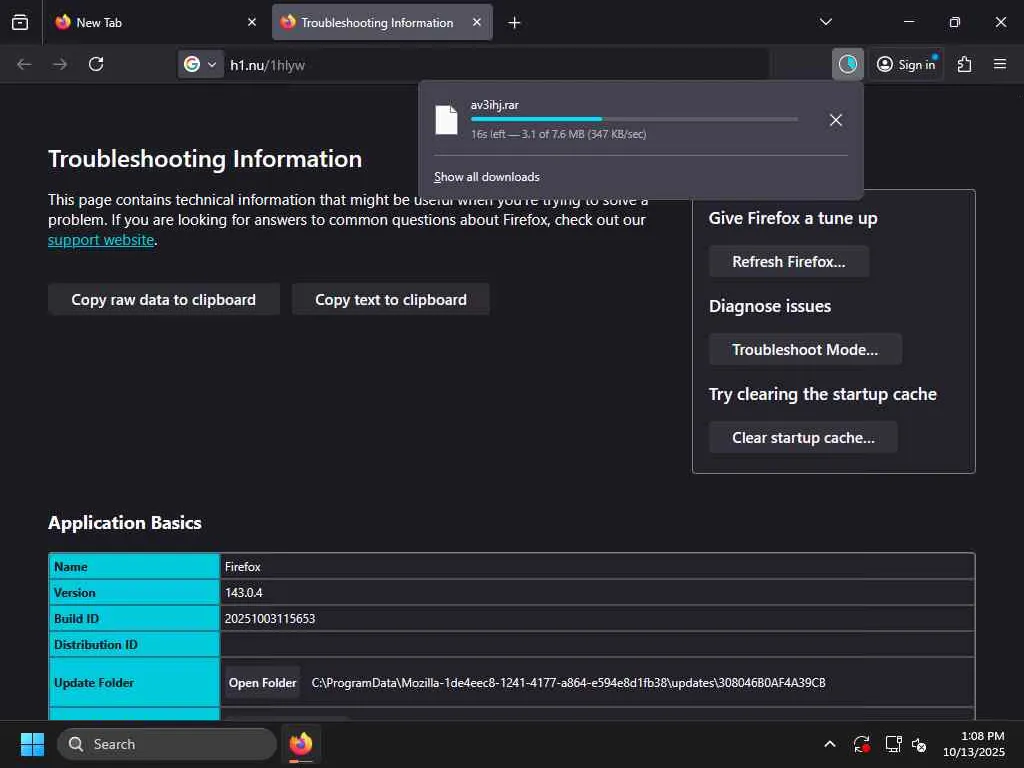Open the network display tray icon

coord(893,744)
